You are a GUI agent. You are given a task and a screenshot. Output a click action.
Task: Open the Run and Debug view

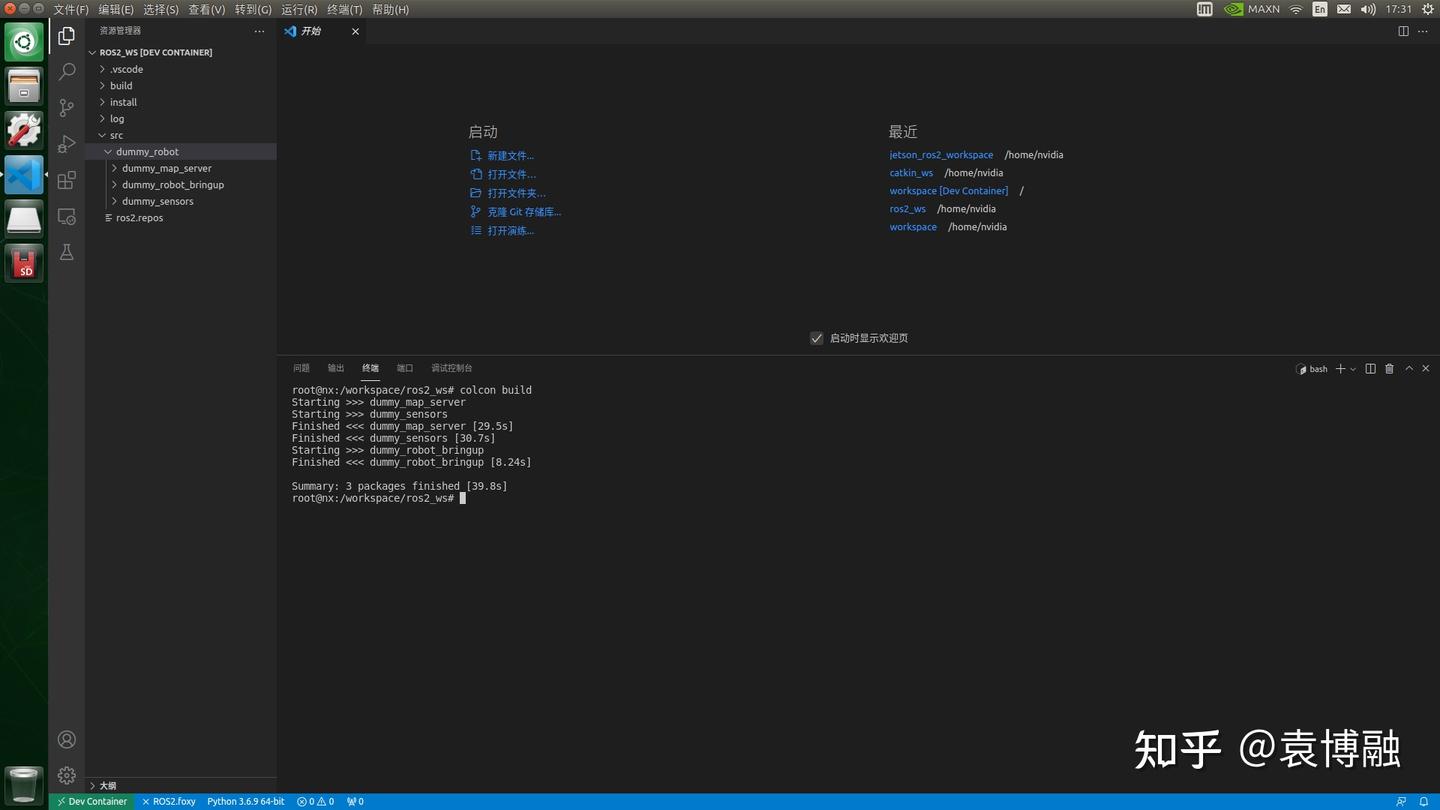coord(66,143)
